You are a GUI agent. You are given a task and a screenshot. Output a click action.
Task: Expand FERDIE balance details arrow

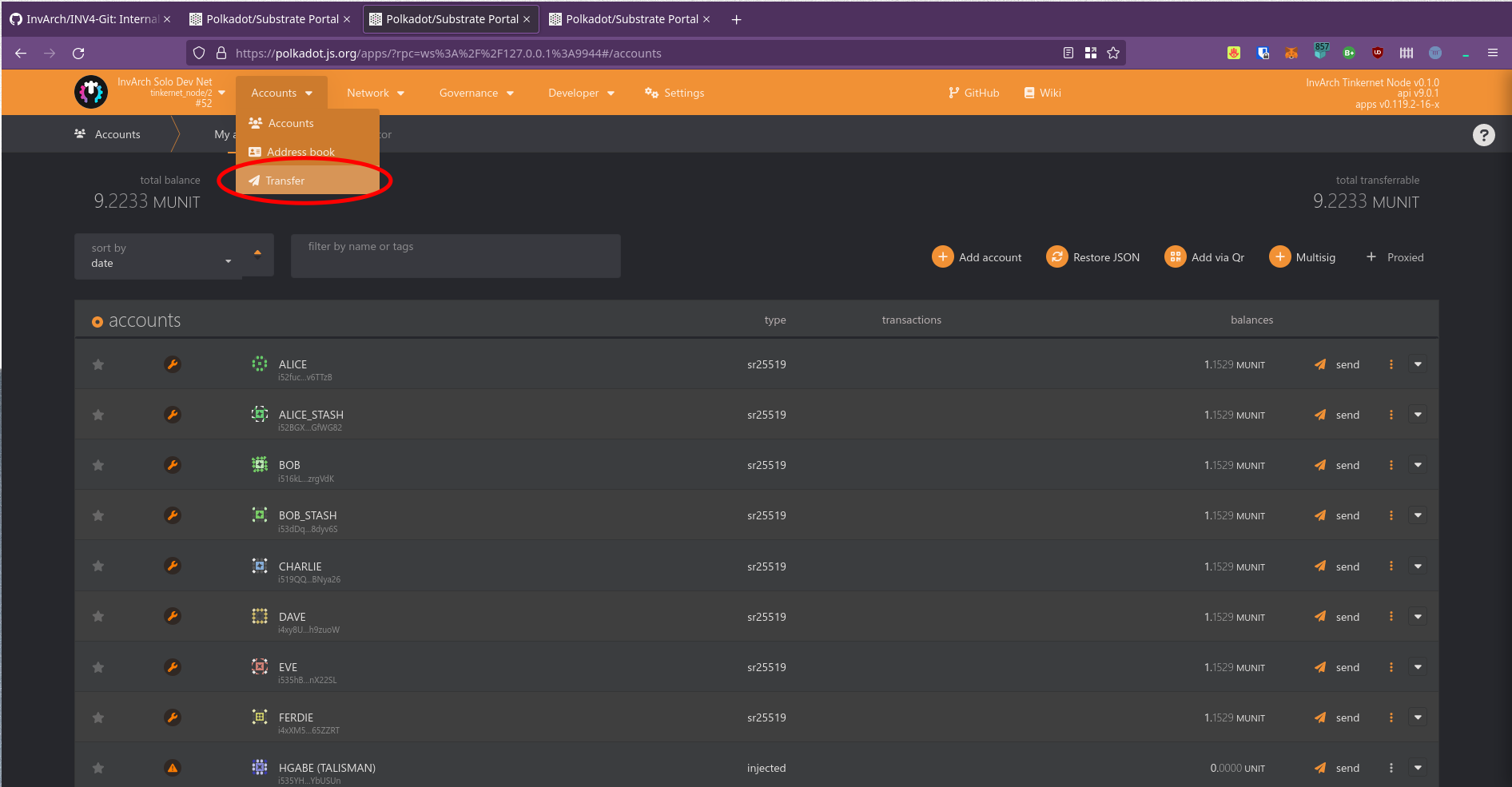(1418, 717)
